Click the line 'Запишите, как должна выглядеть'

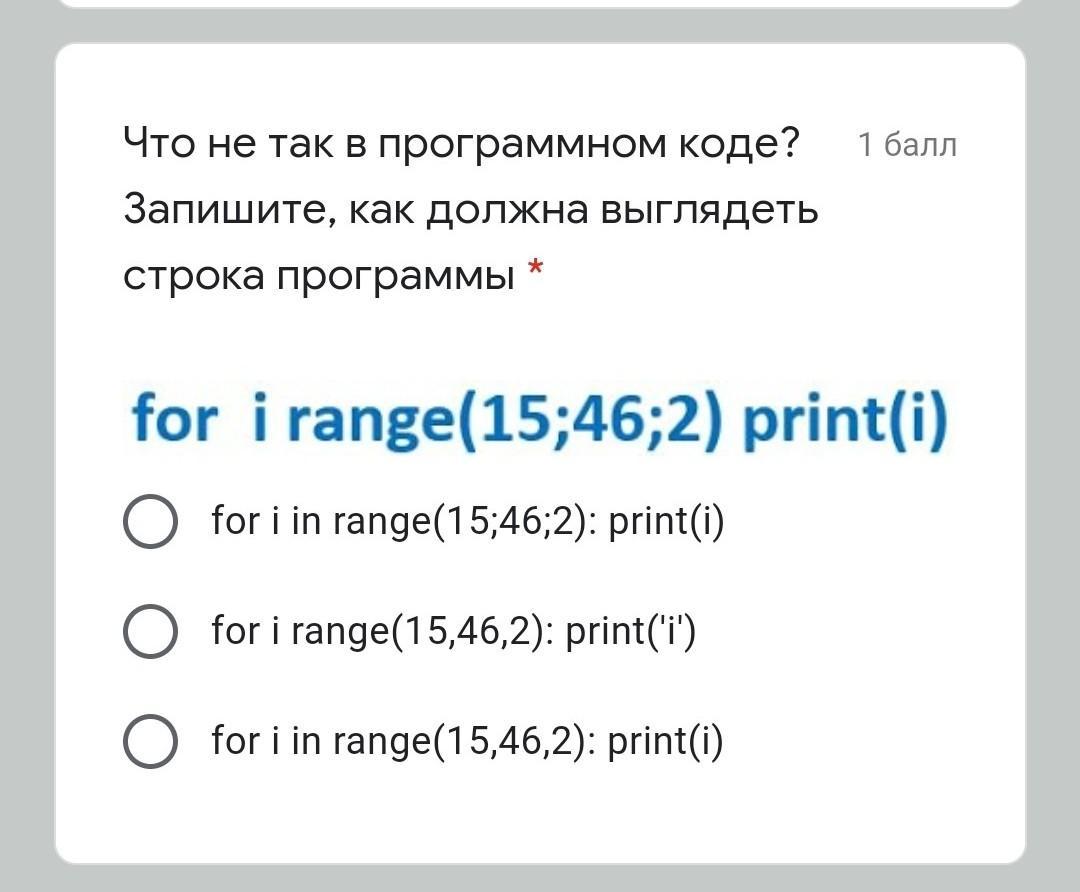470,209
